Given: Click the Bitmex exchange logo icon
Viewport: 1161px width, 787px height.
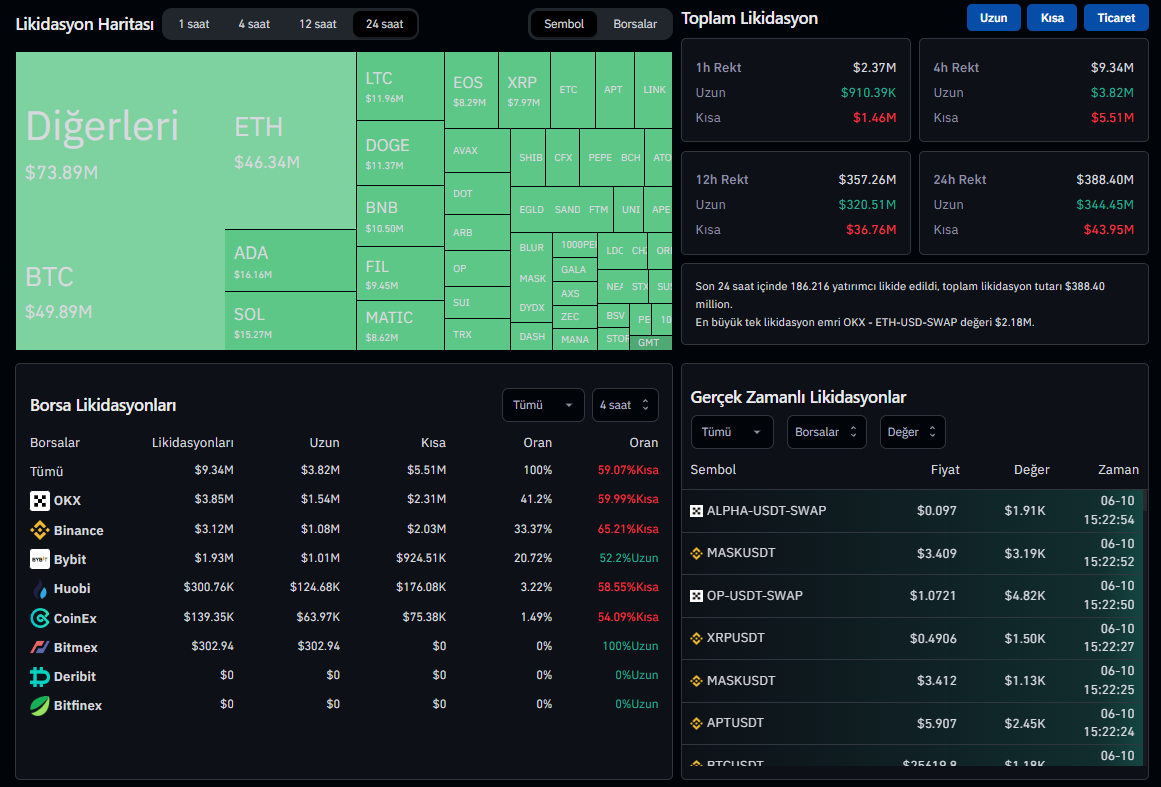Looking at the screenshot, I should point(40,647).
